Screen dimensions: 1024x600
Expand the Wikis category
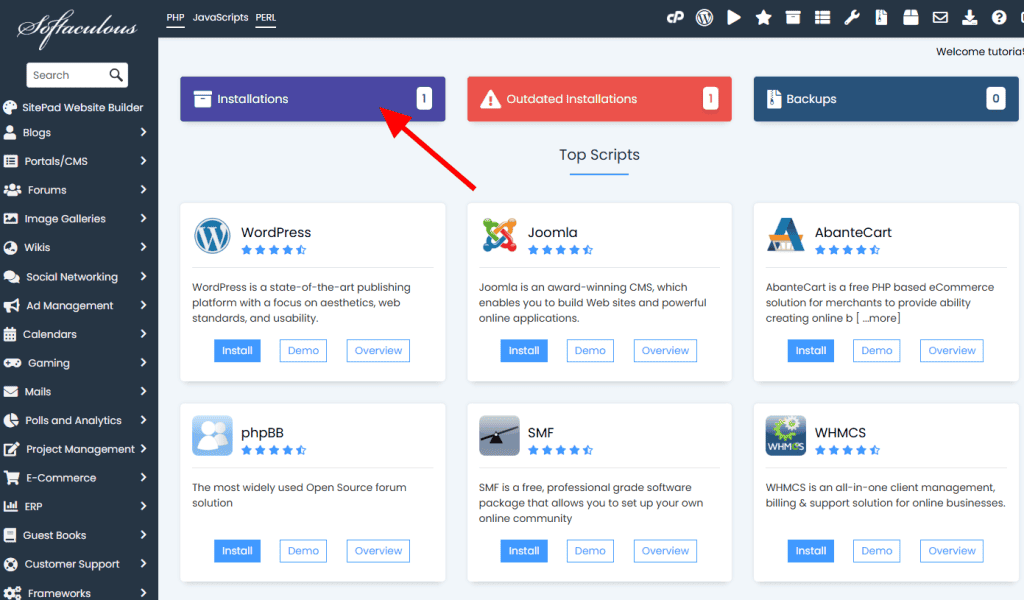pos(74,247)
